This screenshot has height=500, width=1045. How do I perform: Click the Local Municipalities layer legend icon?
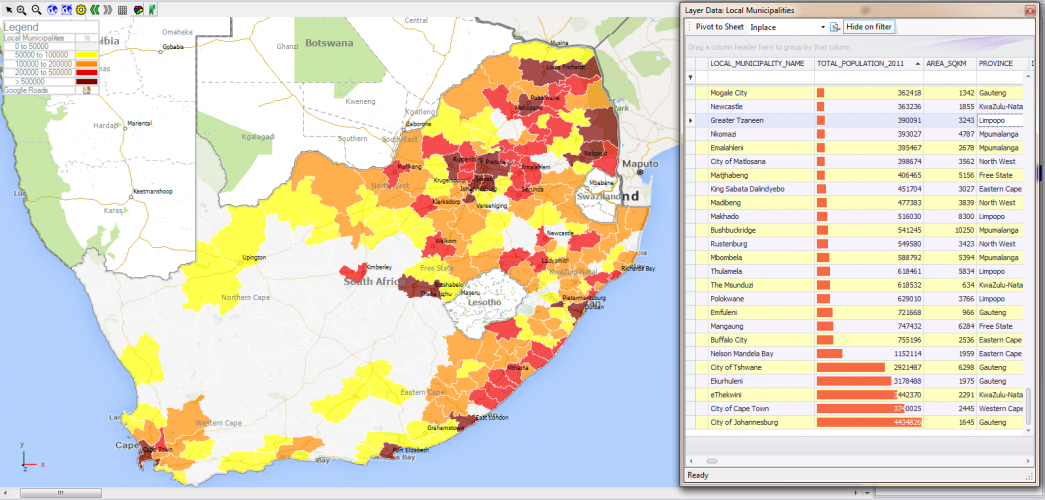87,38
